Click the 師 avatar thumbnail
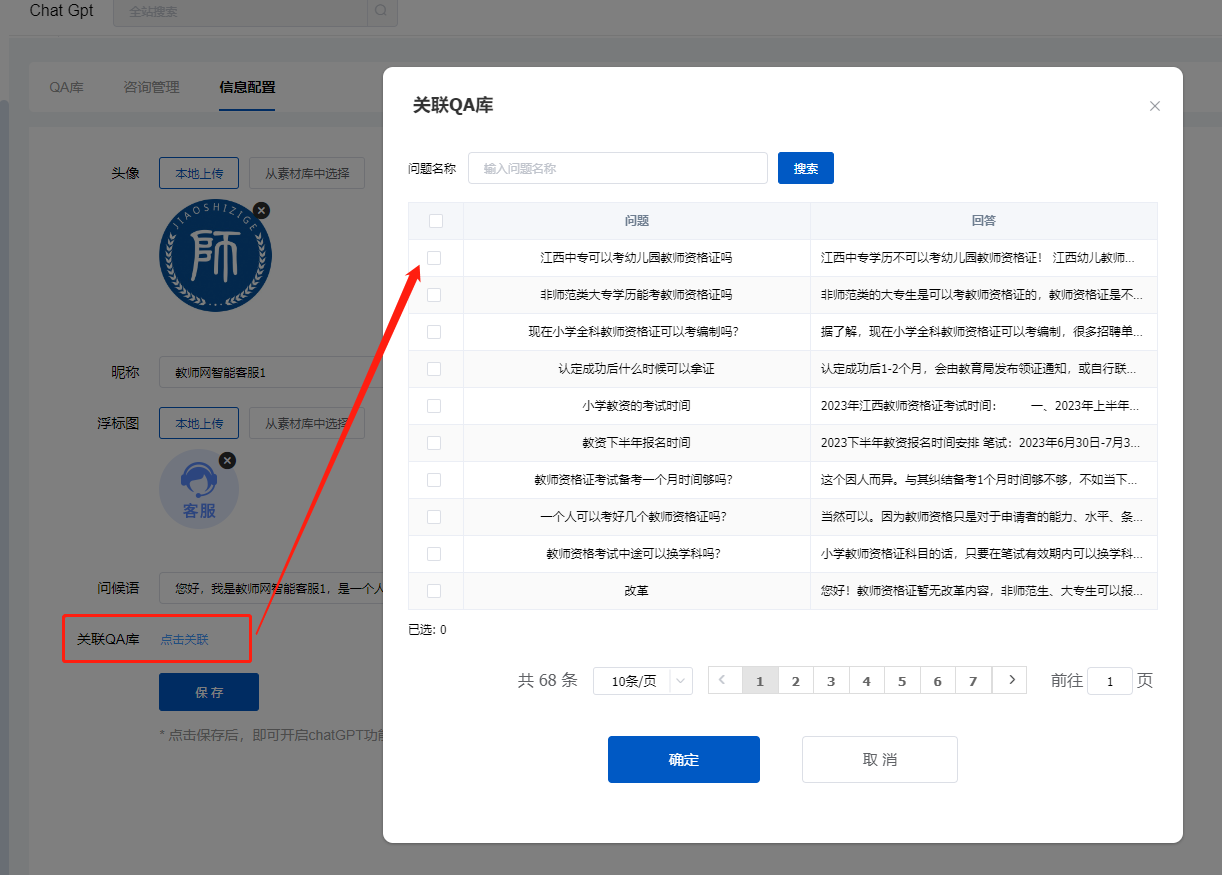 coord(215,259)
